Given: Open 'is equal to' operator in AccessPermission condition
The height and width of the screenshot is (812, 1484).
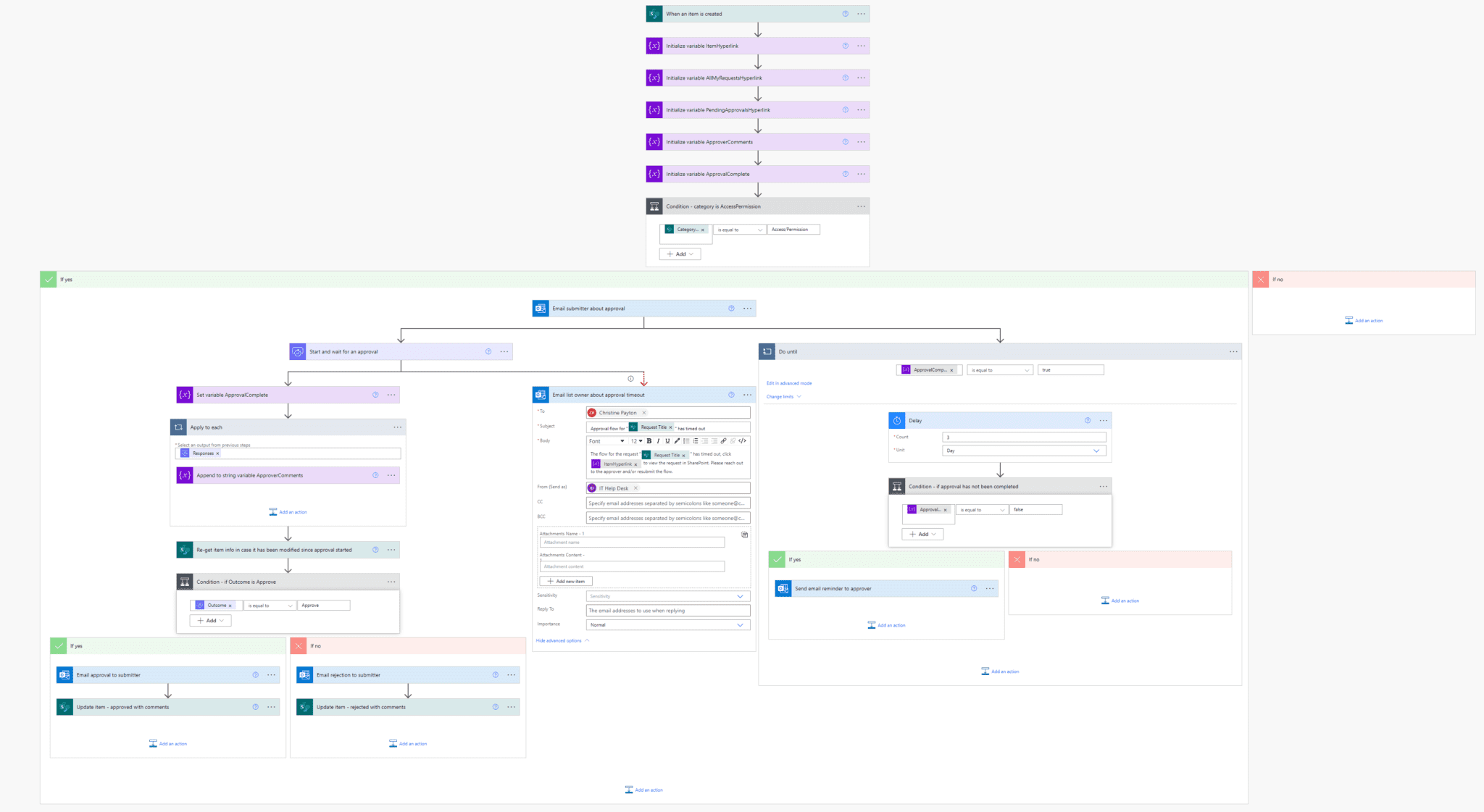Looking at the screenshot, I should click(740, 230).
